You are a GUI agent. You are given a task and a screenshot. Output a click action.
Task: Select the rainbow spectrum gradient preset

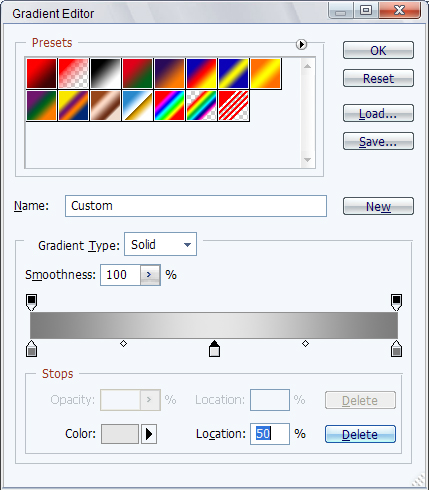click(170, 106)
